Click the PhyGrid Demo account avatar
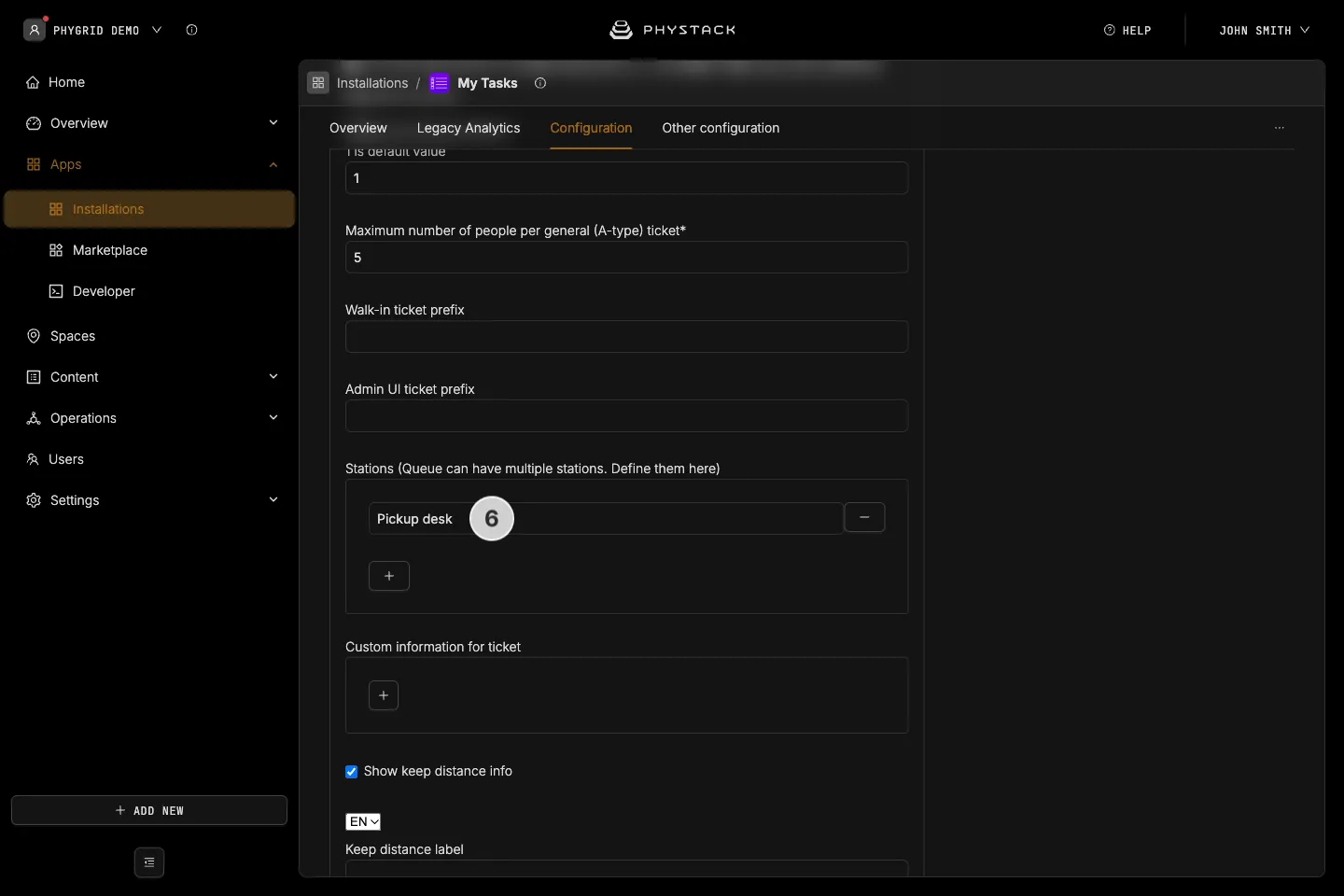The height and width of the screenshot is (896, 1344). (x=35, y=30)
